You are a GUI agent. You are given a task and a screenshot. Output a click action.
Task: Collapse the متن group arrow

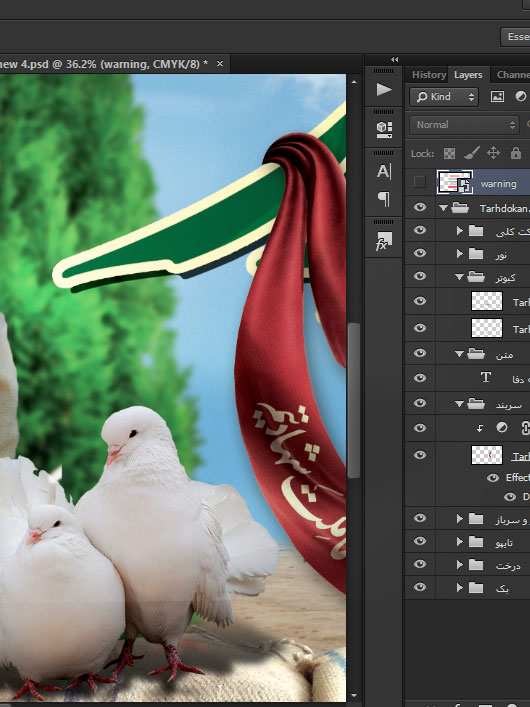460,354
